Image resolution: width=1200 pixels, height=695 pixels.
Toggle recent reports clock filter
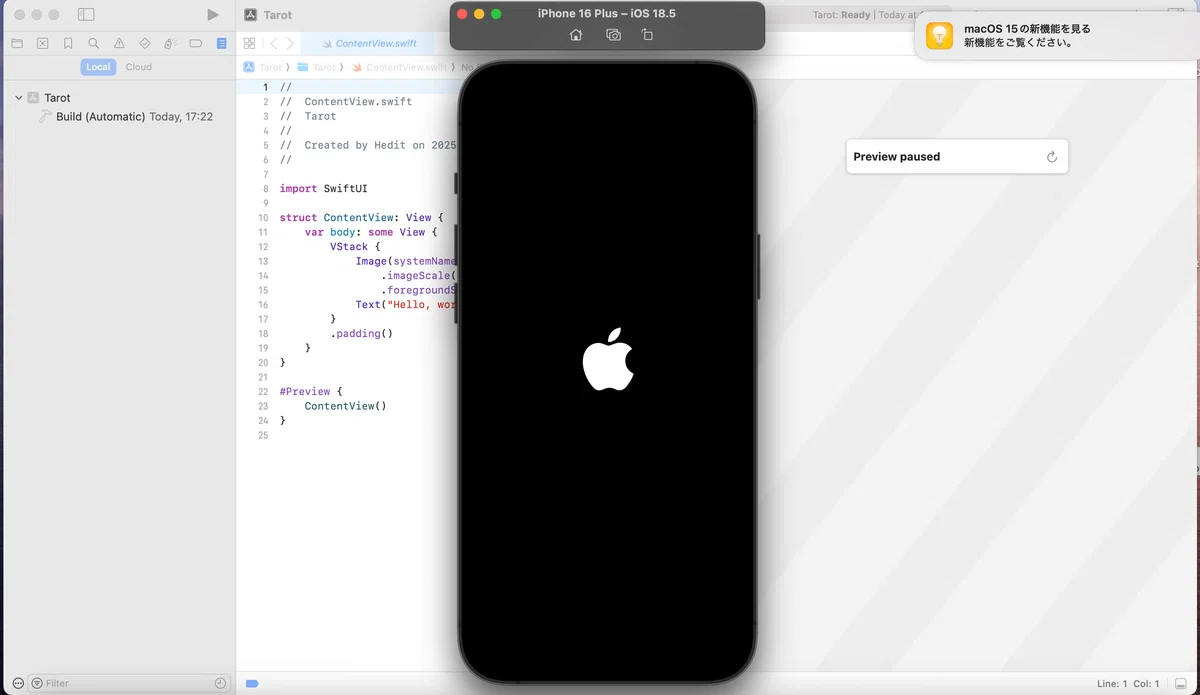click(x=220, y=683)
